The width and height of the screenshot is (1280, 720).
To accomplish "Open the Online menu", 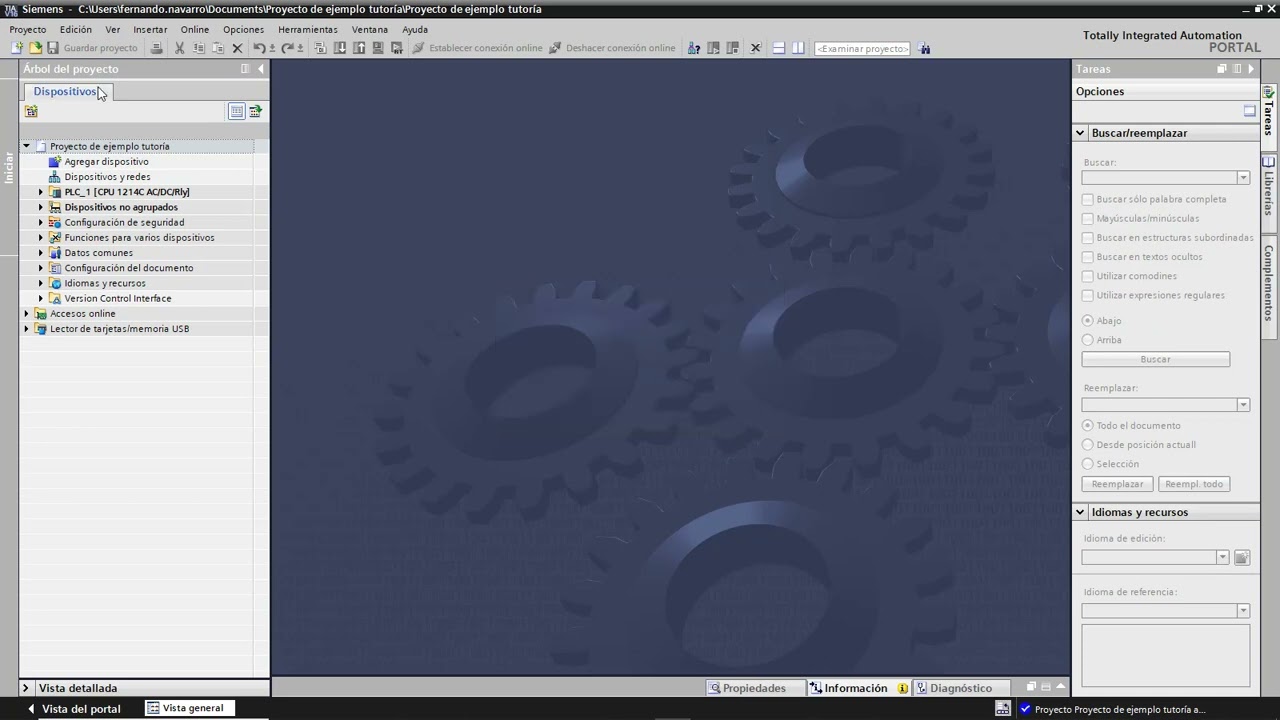I will coord(194,30).
